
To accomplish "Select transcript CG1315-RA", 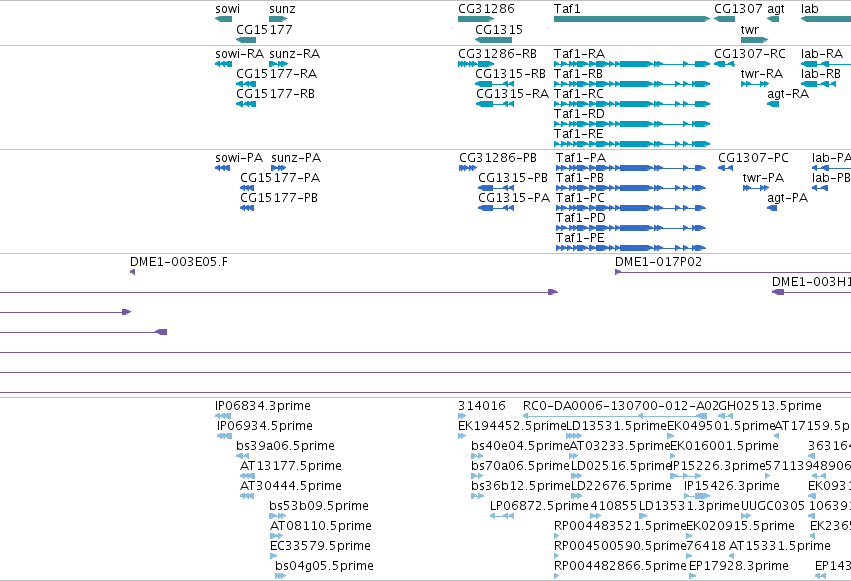I will (512, 94).
